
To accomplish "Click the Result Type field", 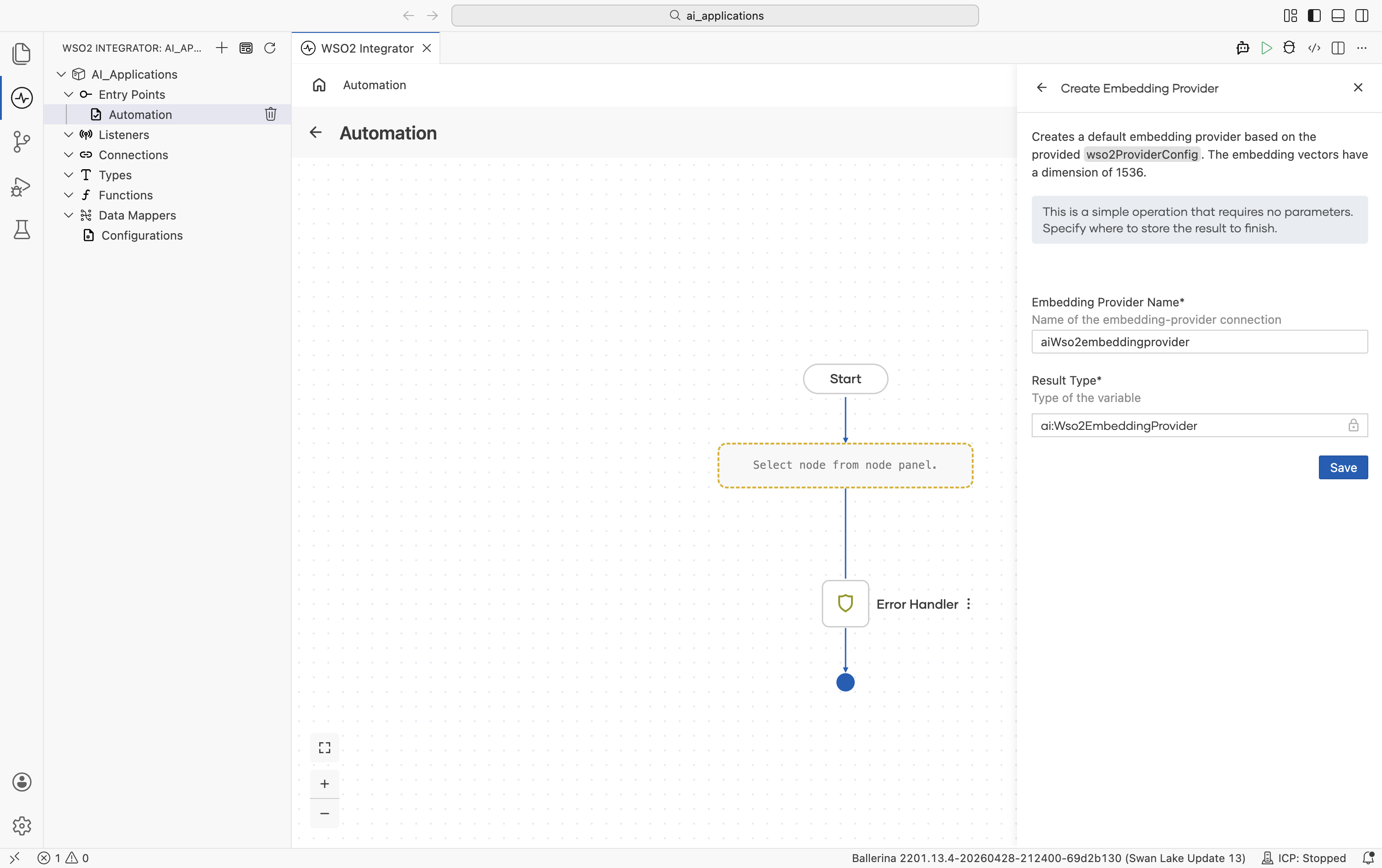I will click(1200, 425).
